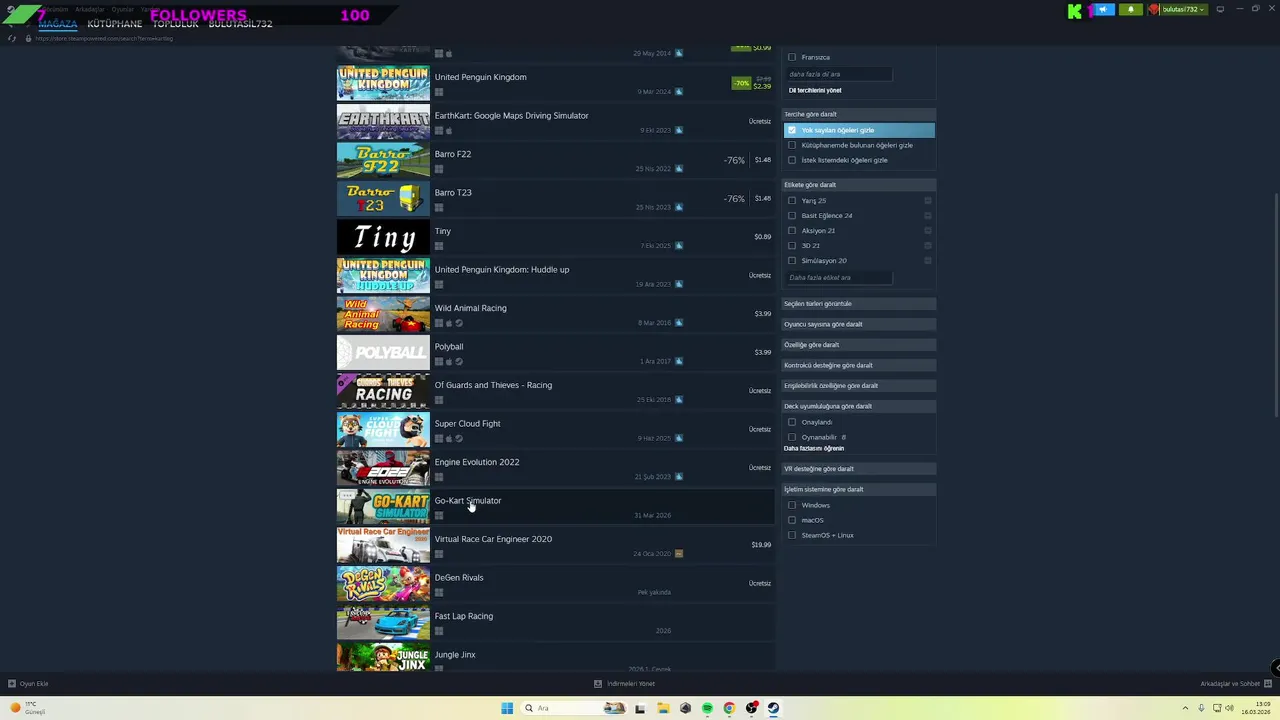
Task: Open the Barro F22 game title
Action: (x=452, y=154)
